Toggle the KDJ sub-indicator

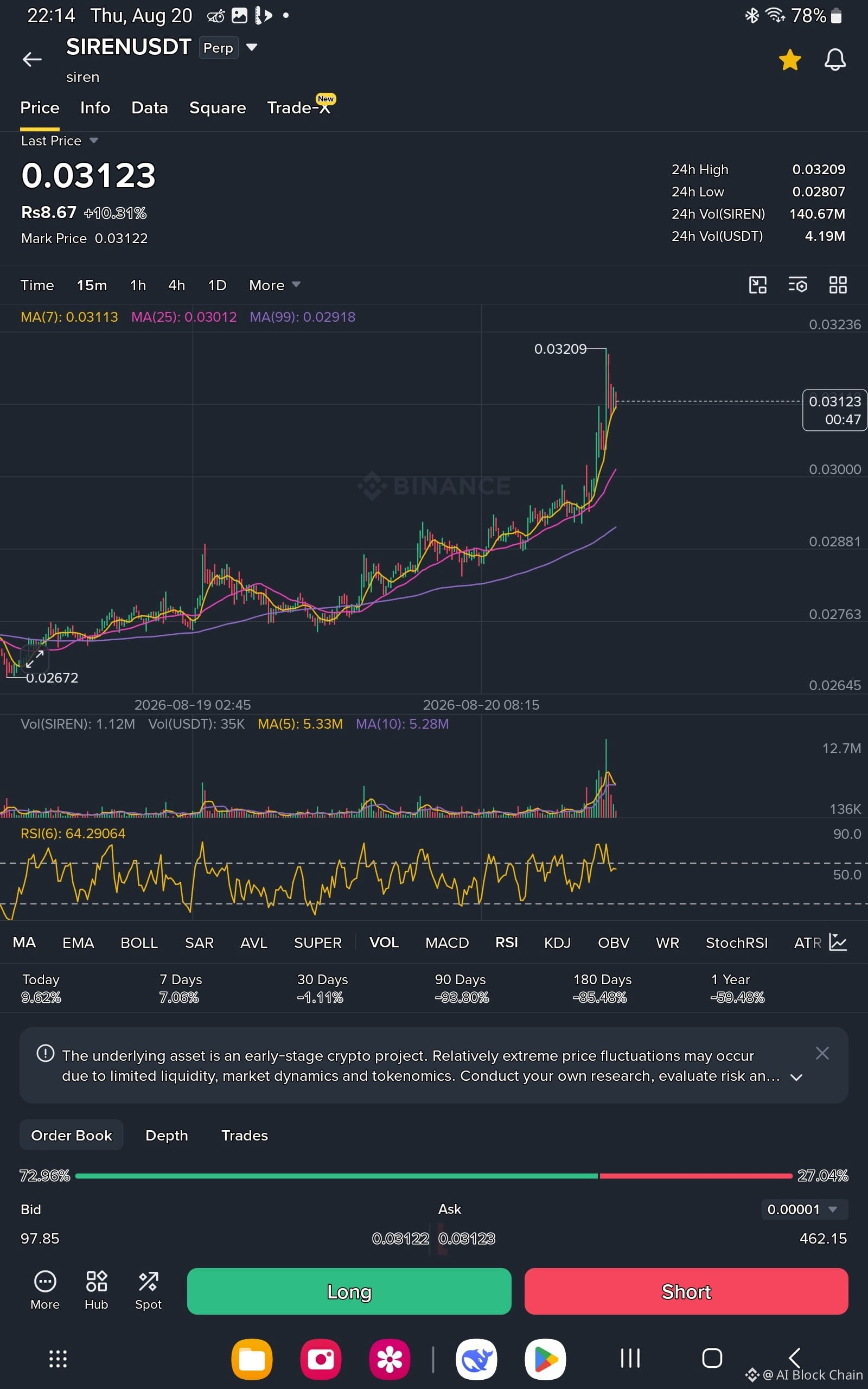click(557, 942)
